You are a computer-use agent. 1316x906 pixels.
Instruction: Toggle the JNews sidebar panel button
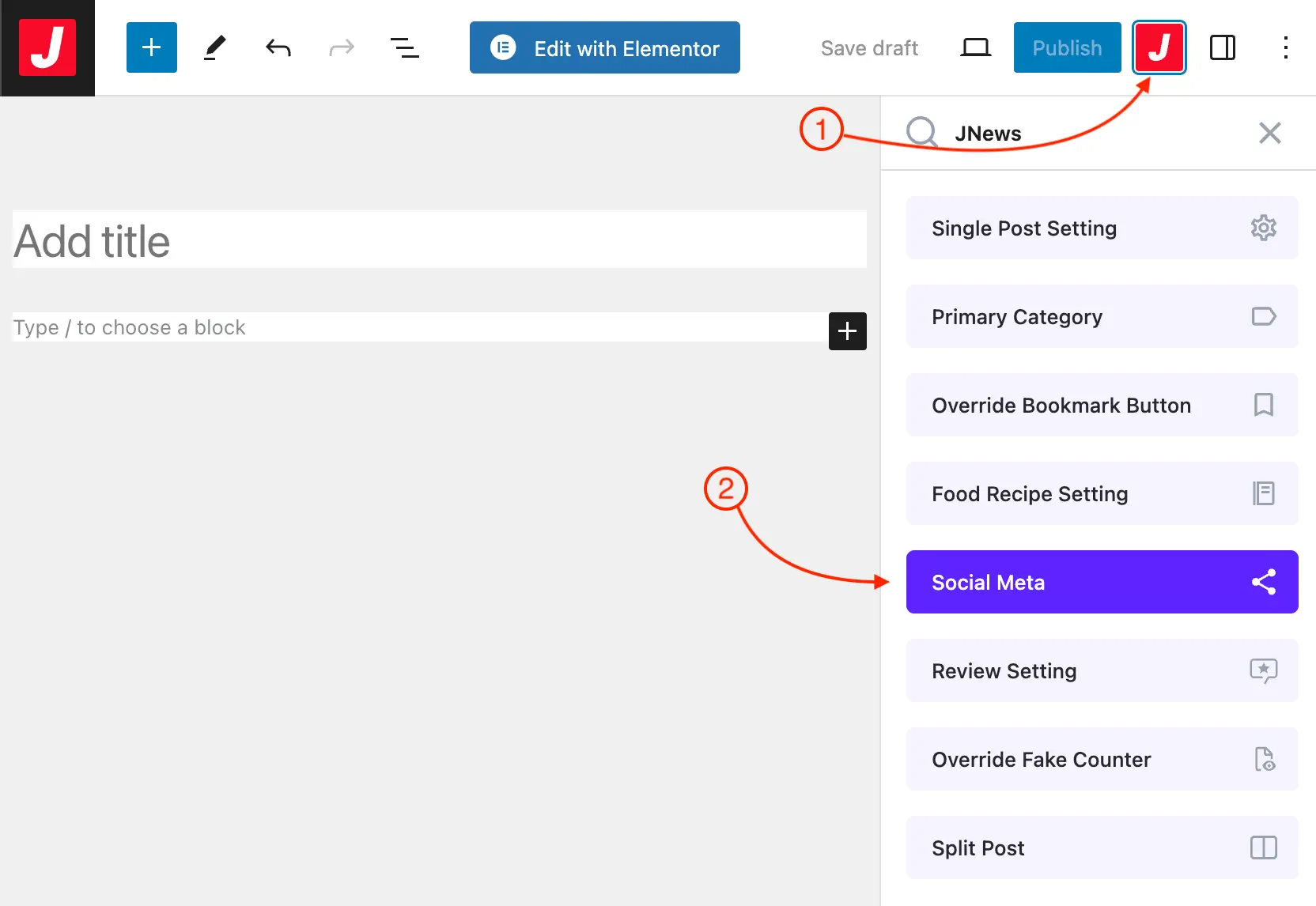[1159, 47]
